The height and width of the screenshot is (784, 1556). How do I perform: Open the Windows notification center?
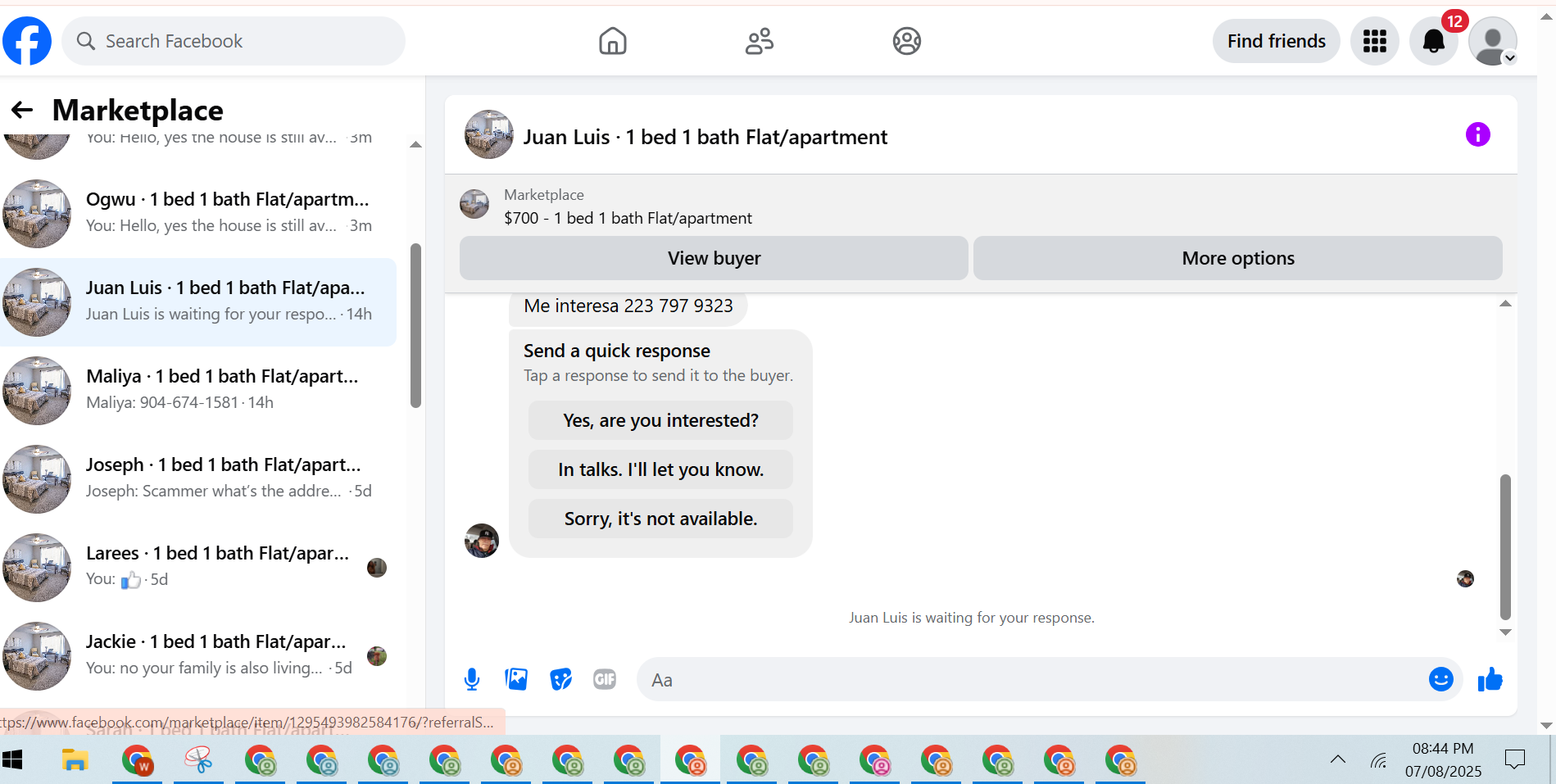click(x=1515, y=759)
